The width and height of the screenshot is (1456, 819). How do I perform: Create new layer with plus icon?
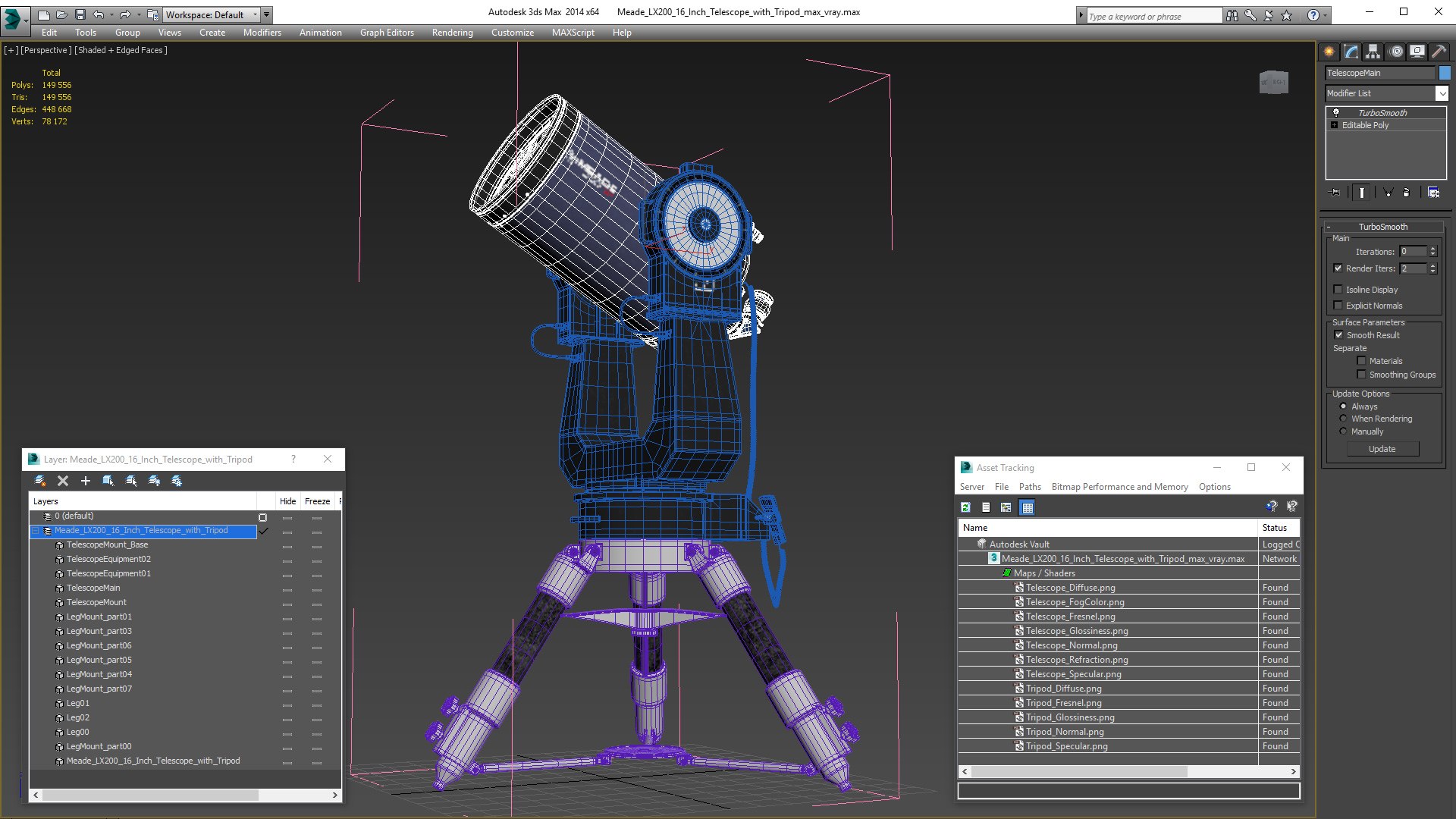86,481
